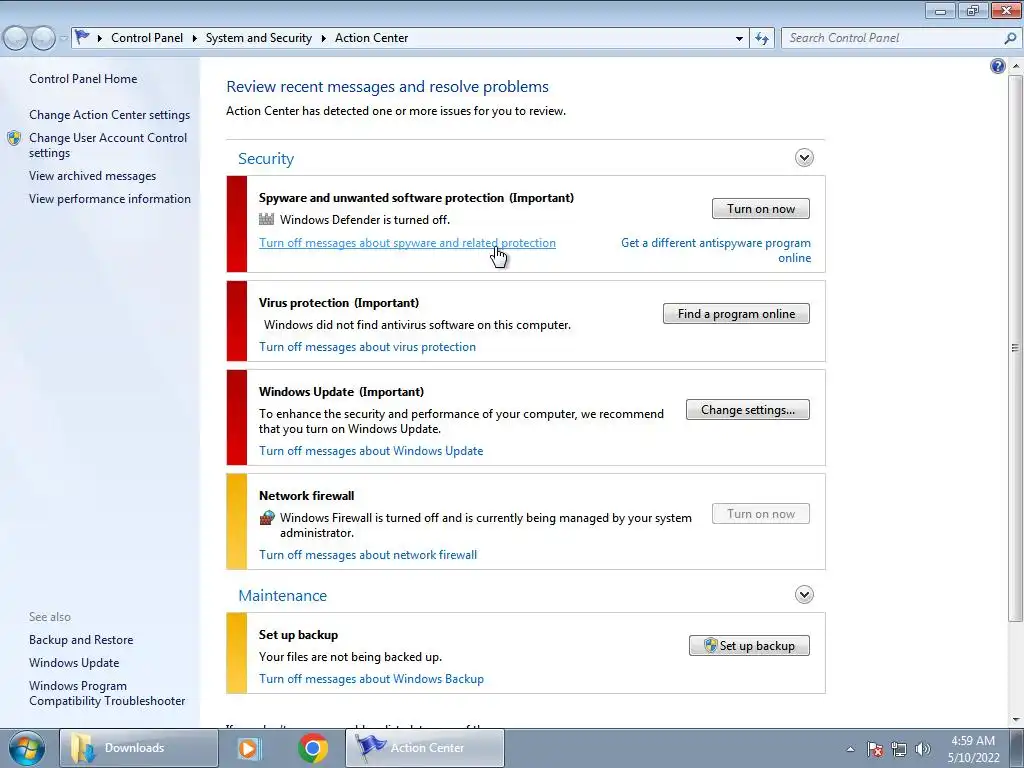
Task: Click Change settings for Windows Update
Action: (x=748, y=409)
